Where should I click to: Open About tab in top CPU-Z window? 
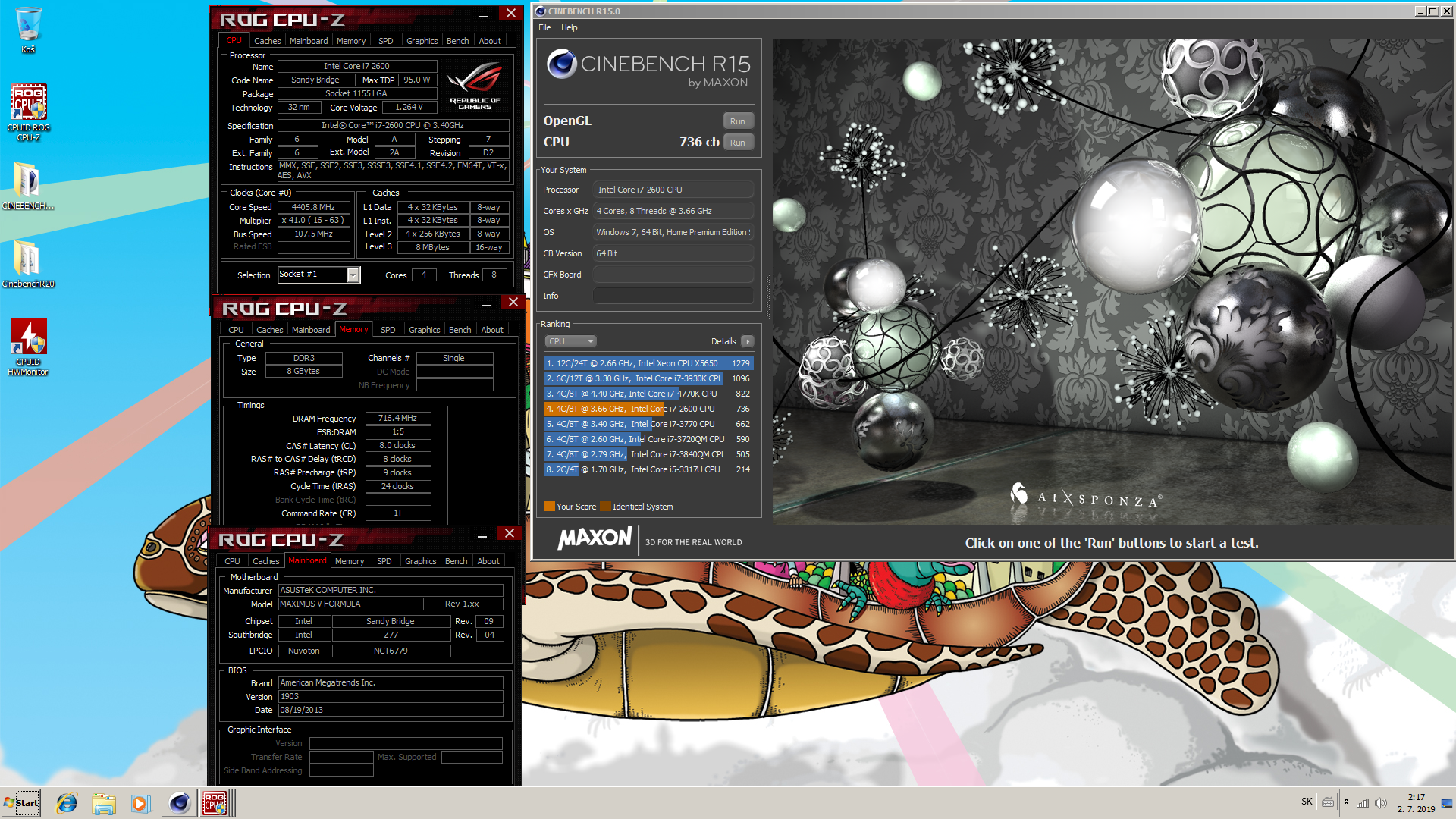pos(490,41)
